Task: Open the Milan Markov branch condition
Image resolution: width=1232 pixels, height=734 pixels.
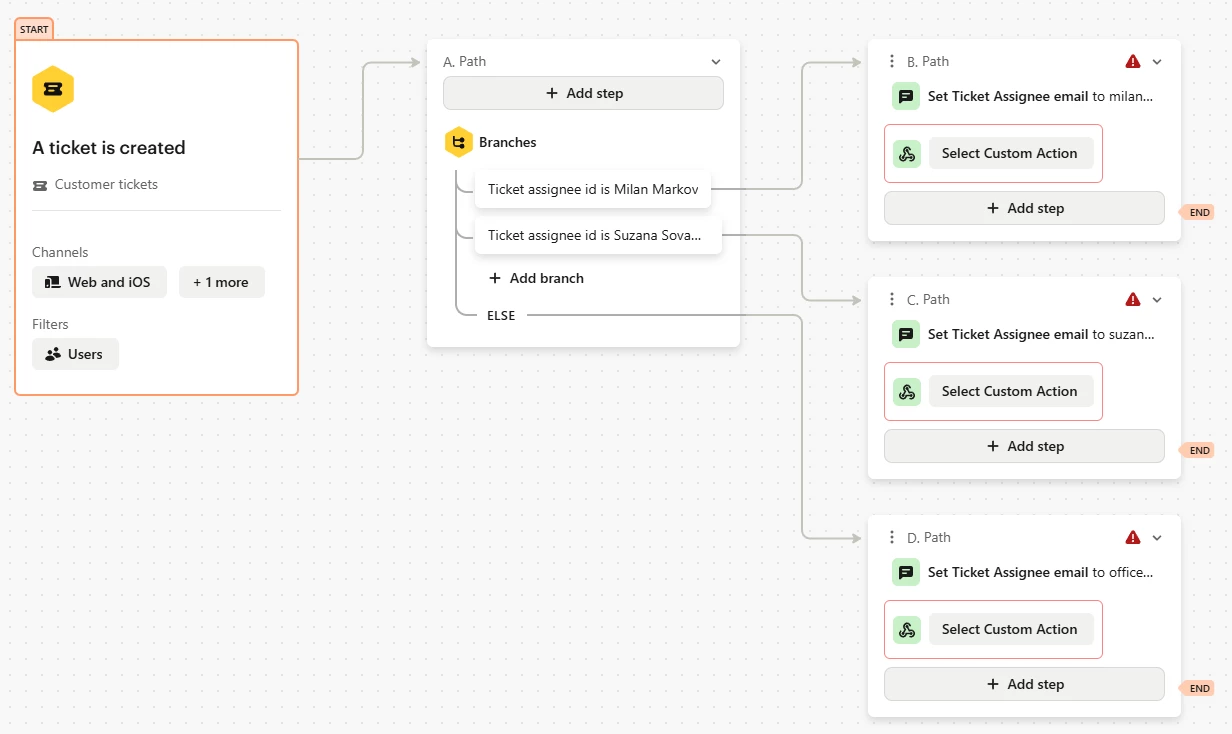Action: point(593,189)
